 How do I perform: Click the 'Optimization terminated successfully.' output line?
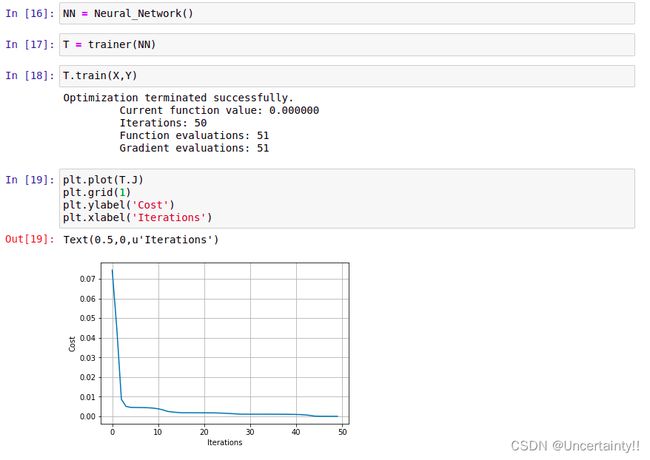pyautogui.click(x=178, y=98)
